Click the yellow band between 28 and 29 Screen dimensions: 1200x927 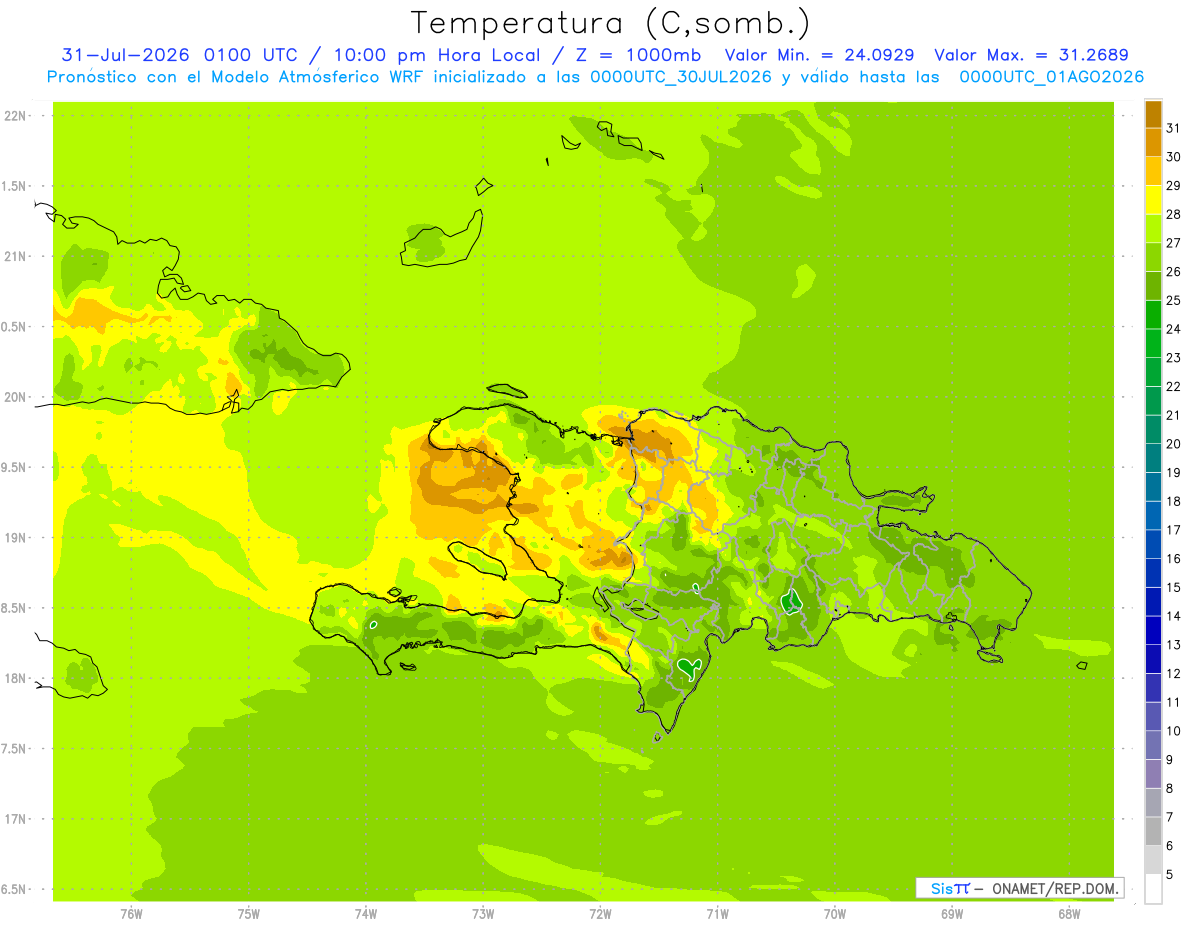click(x=1153, y=199)
